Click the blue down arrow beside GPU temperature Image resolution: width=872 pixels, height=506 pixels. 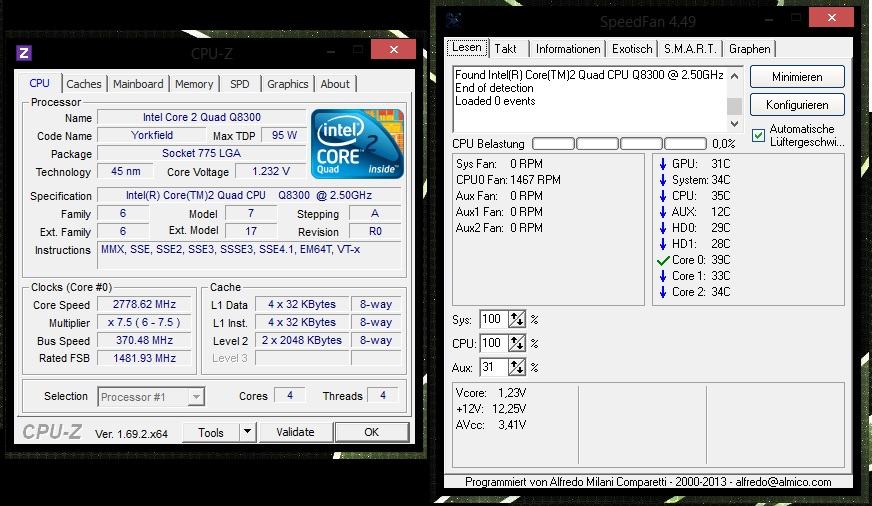pos(663,164)
